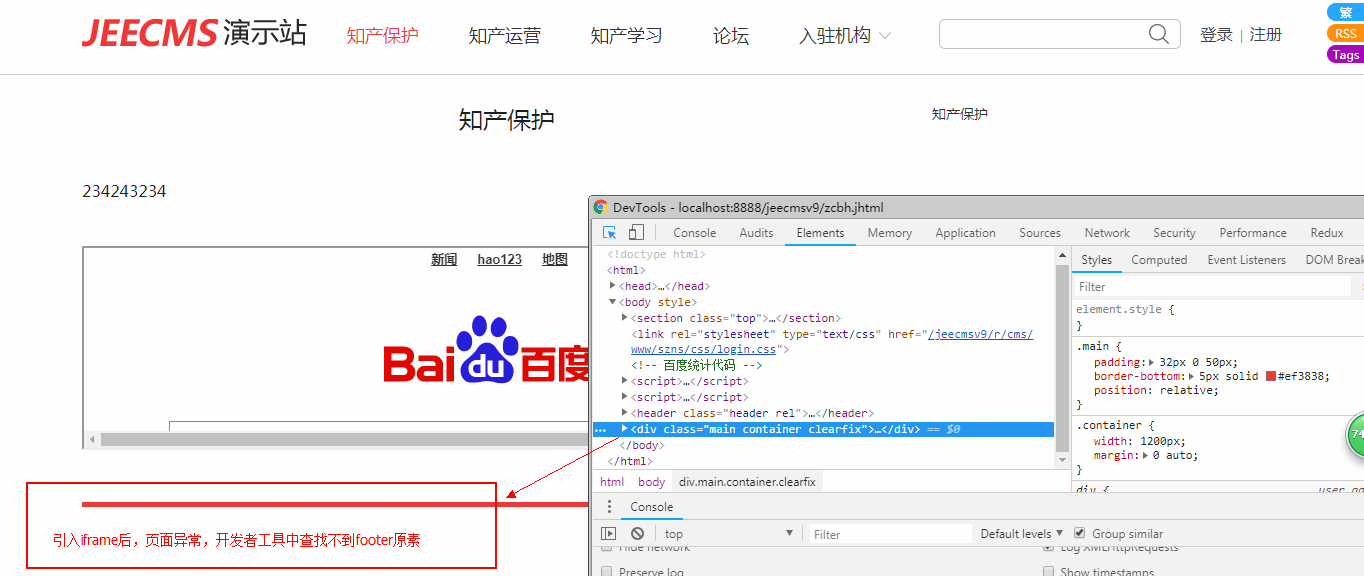Viewport: 1364px width, 576px height.
Task: Open the Memory tab
Action: tap(889, 233)
